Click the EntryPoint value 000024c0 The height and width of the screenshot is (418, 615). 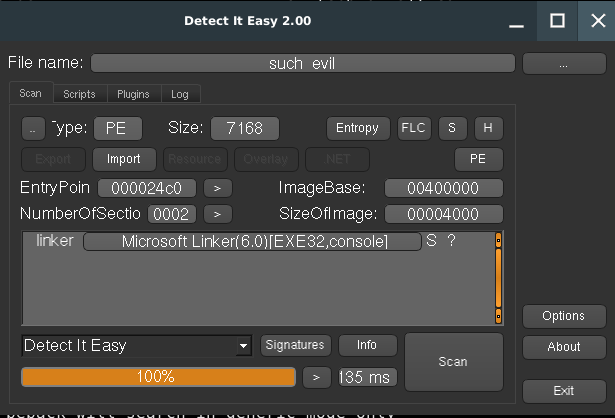click(x=147, y=188)
